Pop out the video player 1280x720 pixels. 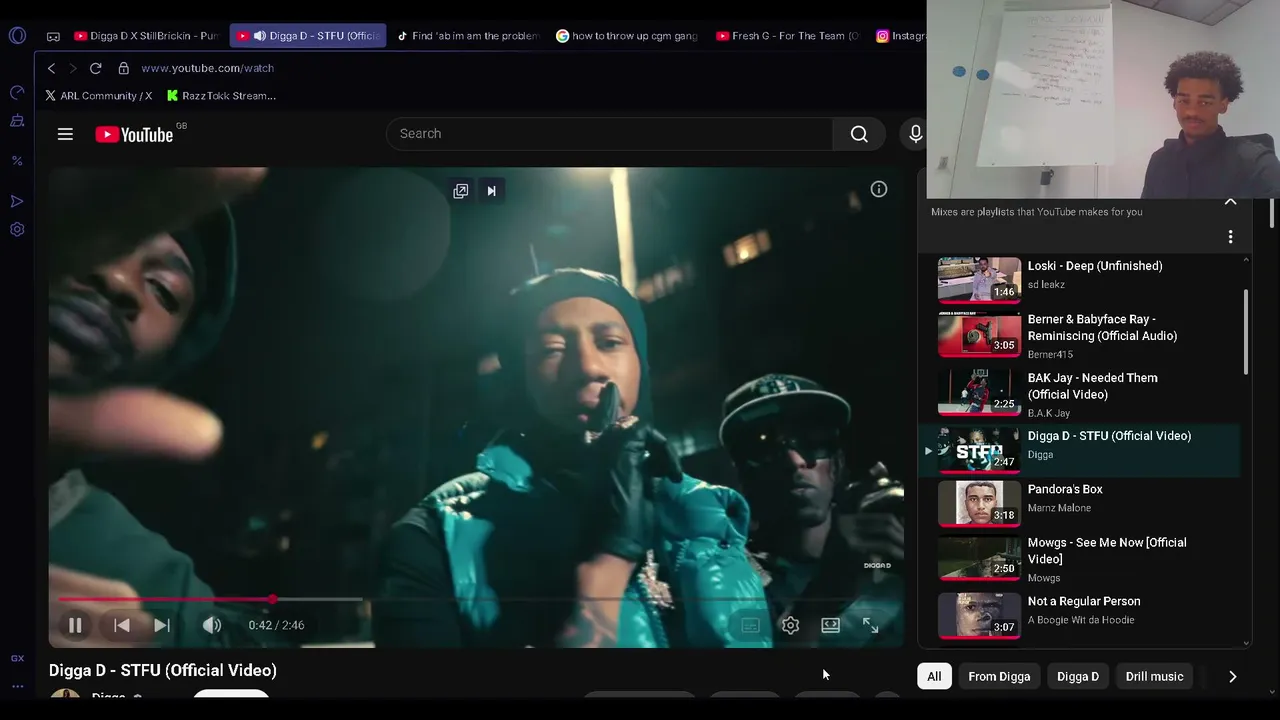[460, 191]
